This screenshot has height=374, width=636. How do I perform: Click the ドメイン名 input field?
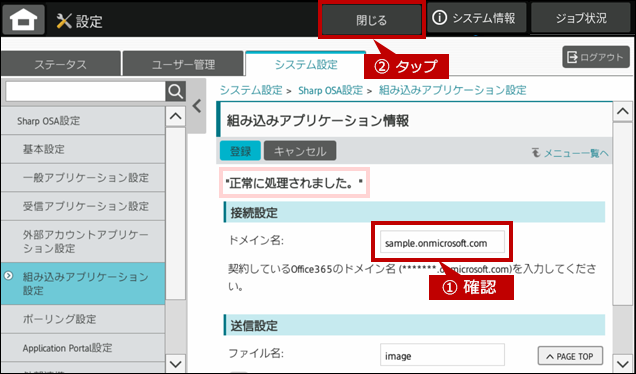coord(442,242)
